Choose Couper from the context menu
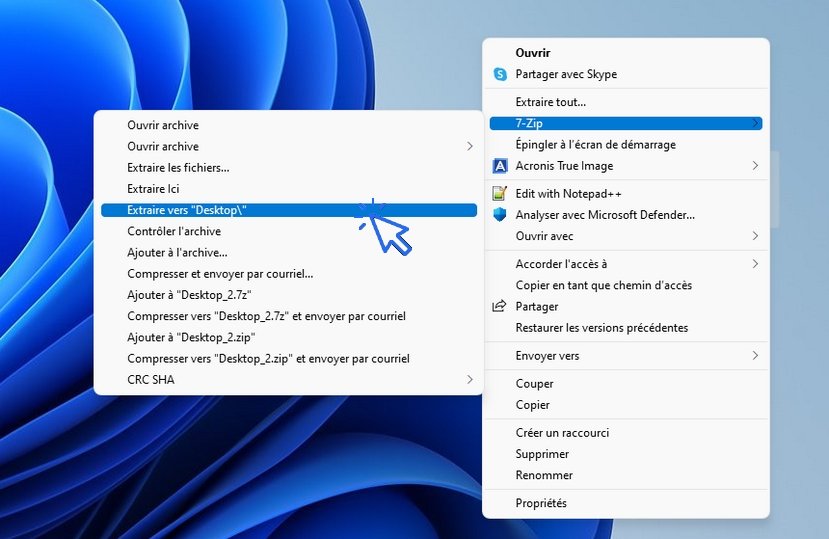Screen dimensions: 829x539 (625, 383)
